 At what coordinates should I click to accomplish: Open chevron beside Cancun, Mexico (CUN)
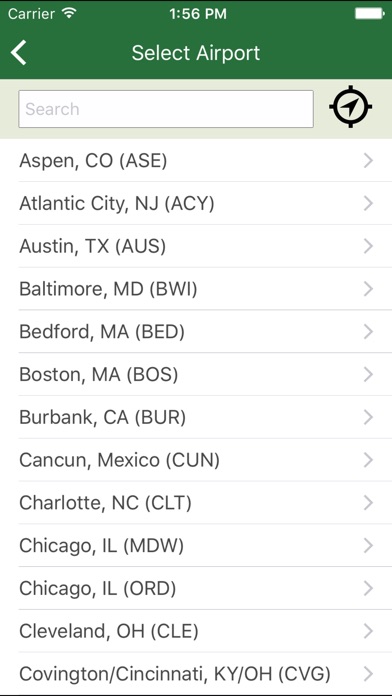tap(368, 460)
